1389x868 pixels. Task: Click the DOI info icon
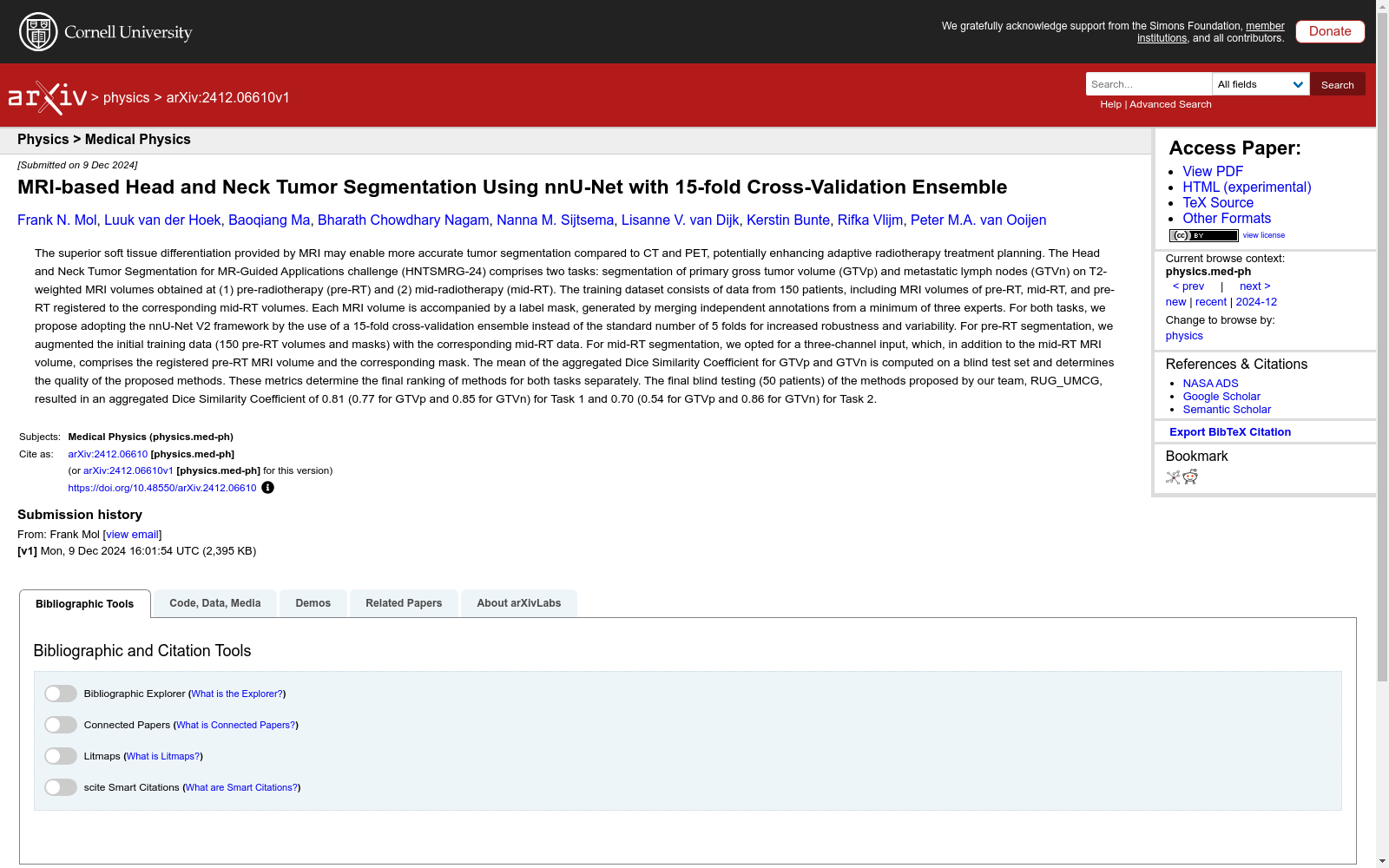point(268,488)
